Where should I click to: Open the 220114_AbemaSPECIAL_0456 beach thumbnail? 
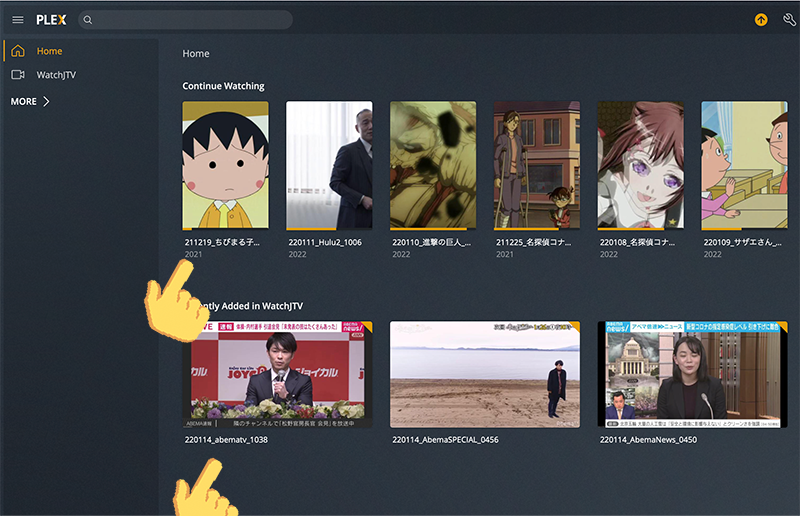click(x=485, y=375)
